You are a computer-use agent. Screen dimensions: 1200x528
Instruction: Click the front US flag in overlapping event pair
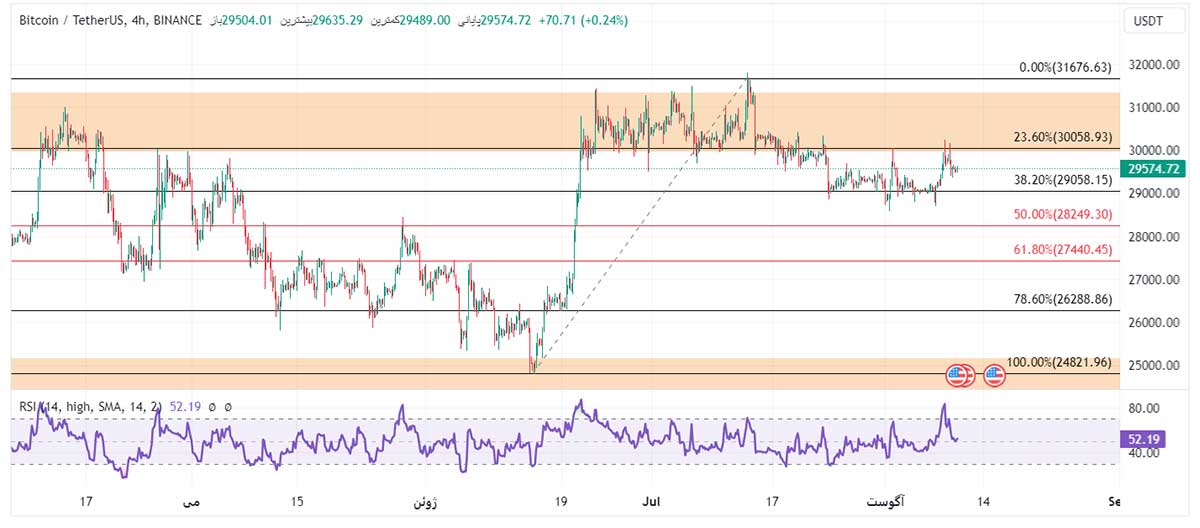pos(957,376)
